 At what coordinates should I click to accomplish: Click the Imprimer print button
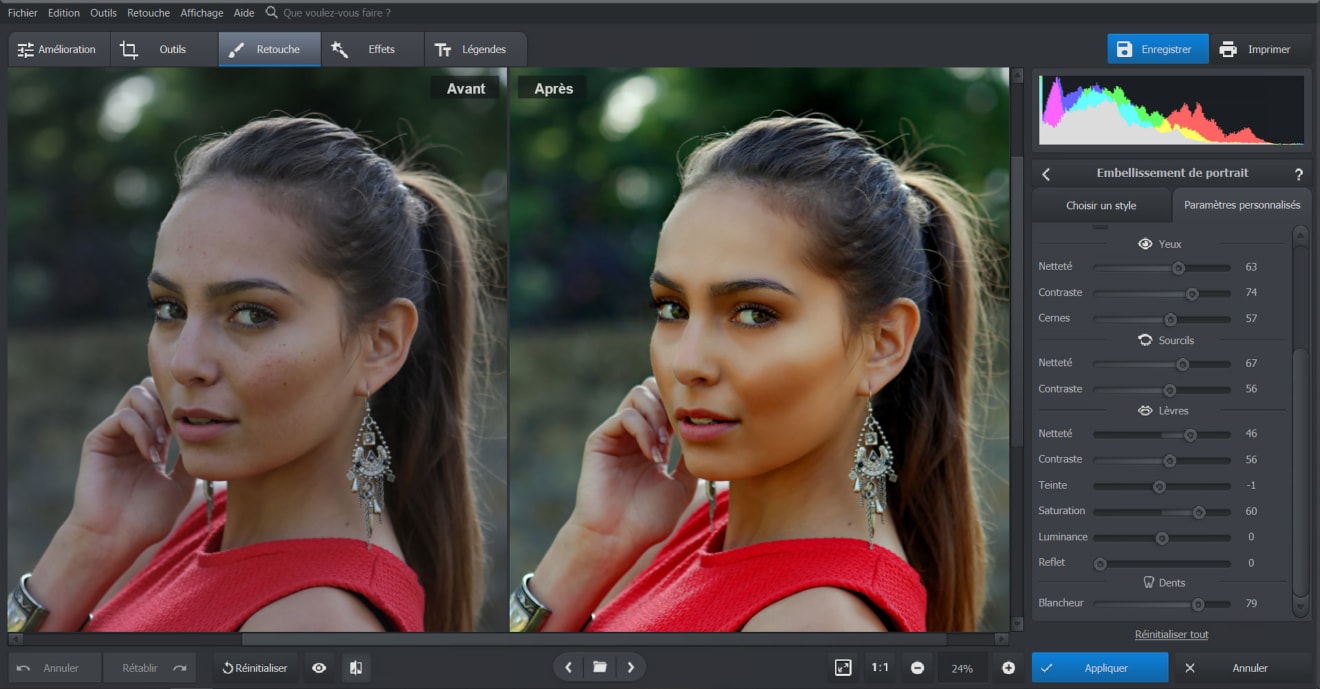pos(1258,49)
